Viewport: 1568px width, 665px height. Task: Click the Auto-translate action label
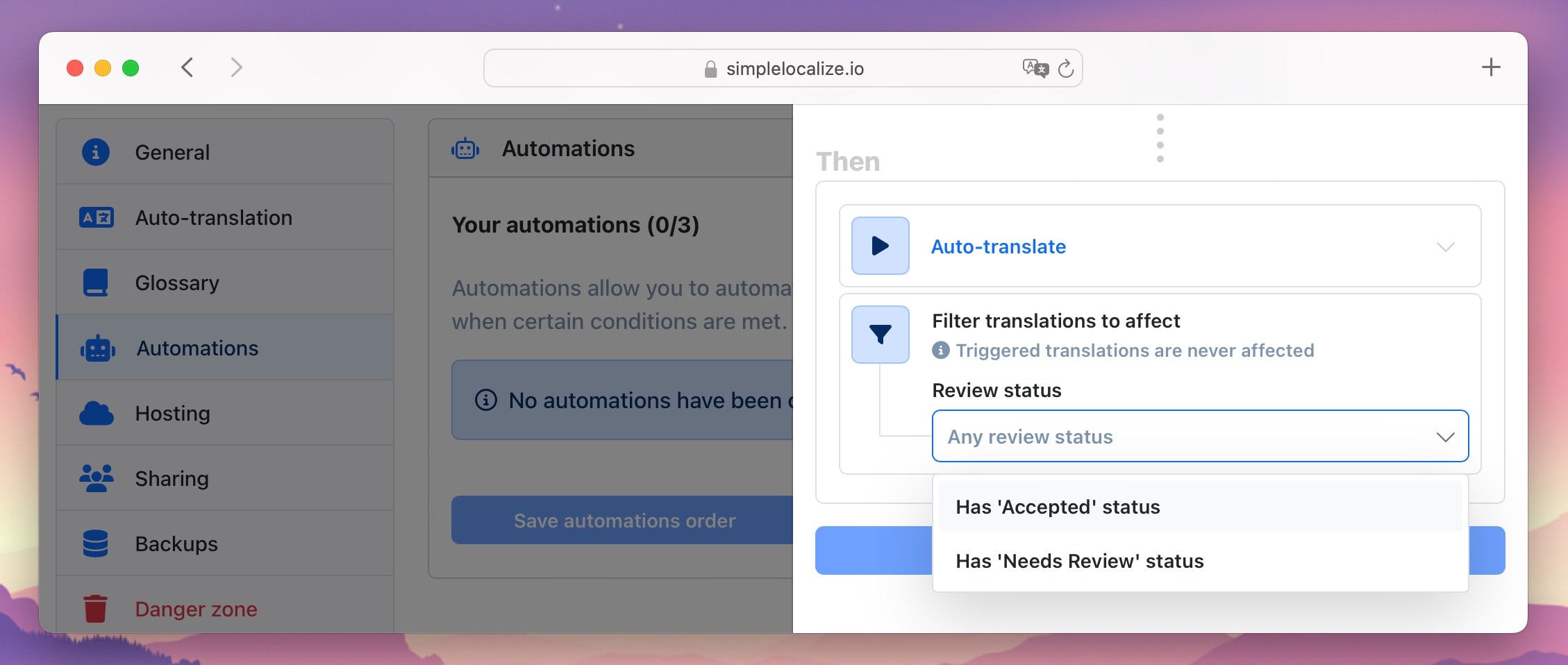(998, 246)
